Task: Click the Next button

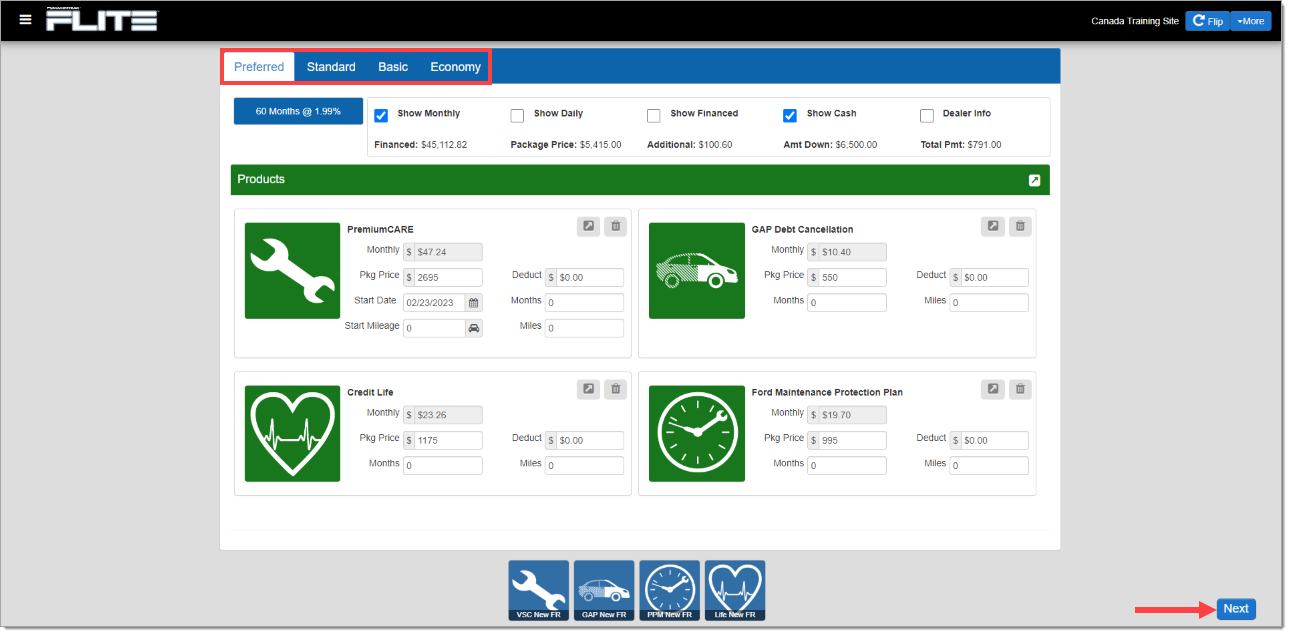Action: coord(1236,609)
